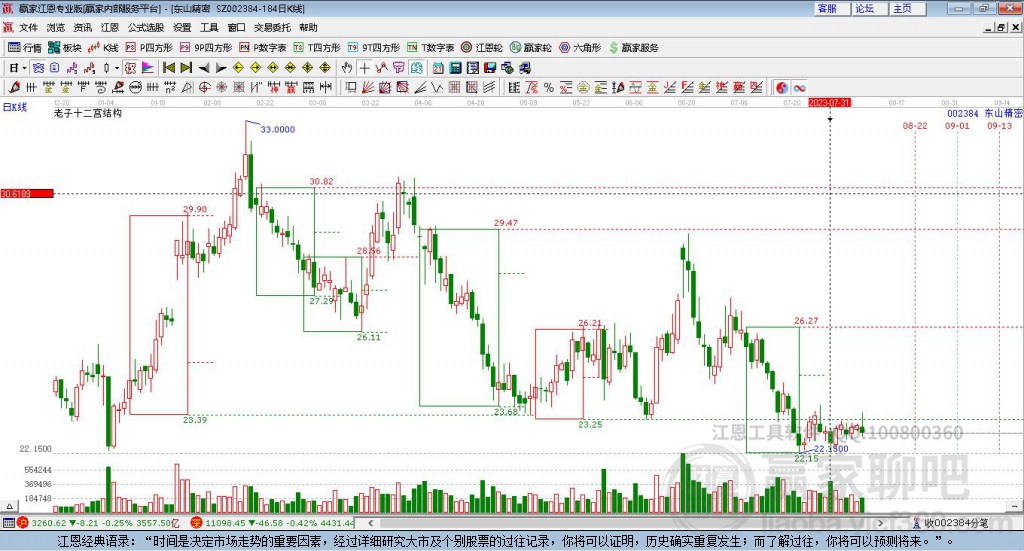This screenshot has width=1024, height=551.
Task: Click the calendar date icon
Action: coord(438,68)
